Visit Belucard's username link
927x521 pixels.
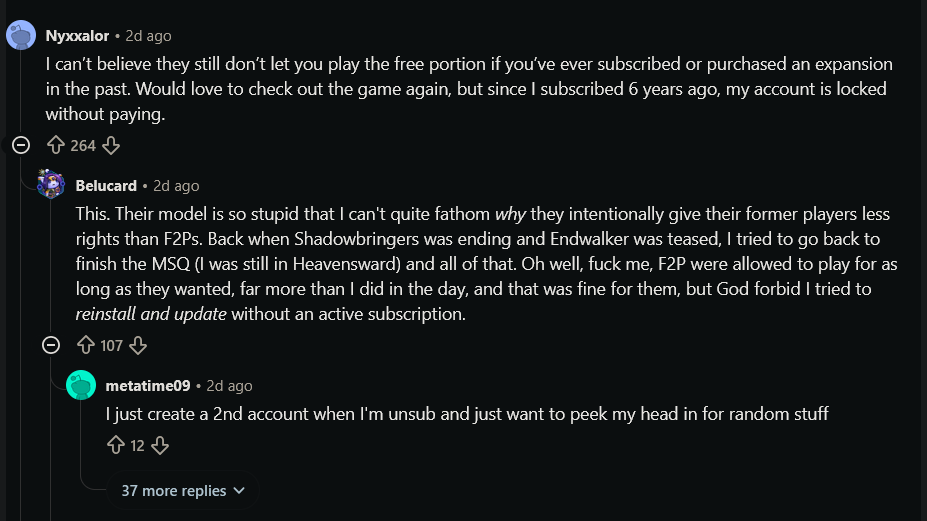[107, 186]
